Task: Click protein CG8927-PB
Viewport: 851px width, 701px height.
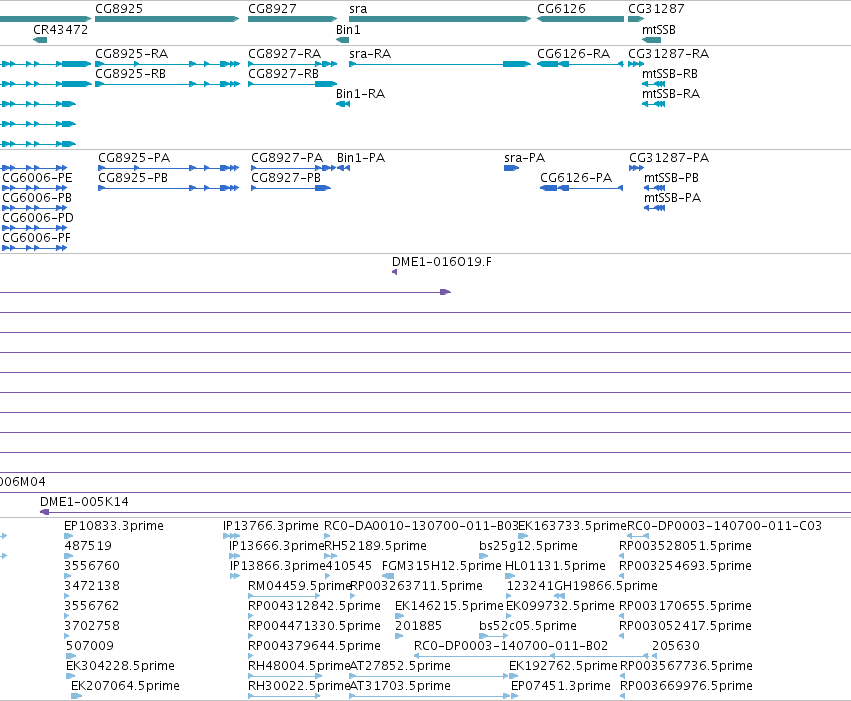Action: (x=286, y=178)
